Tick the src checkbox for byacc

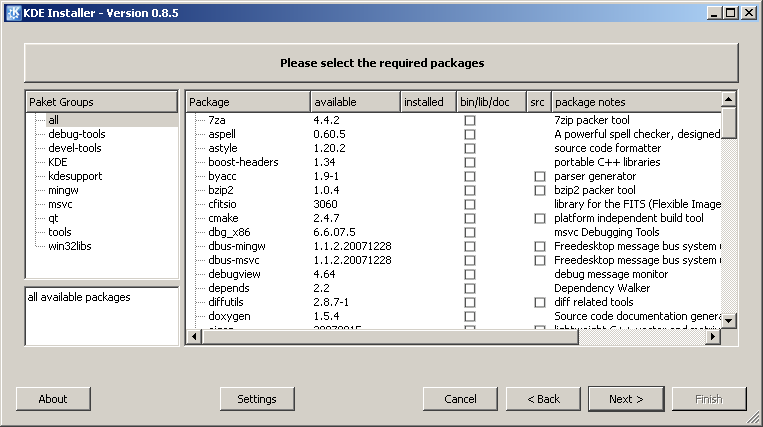coord(540,177)
